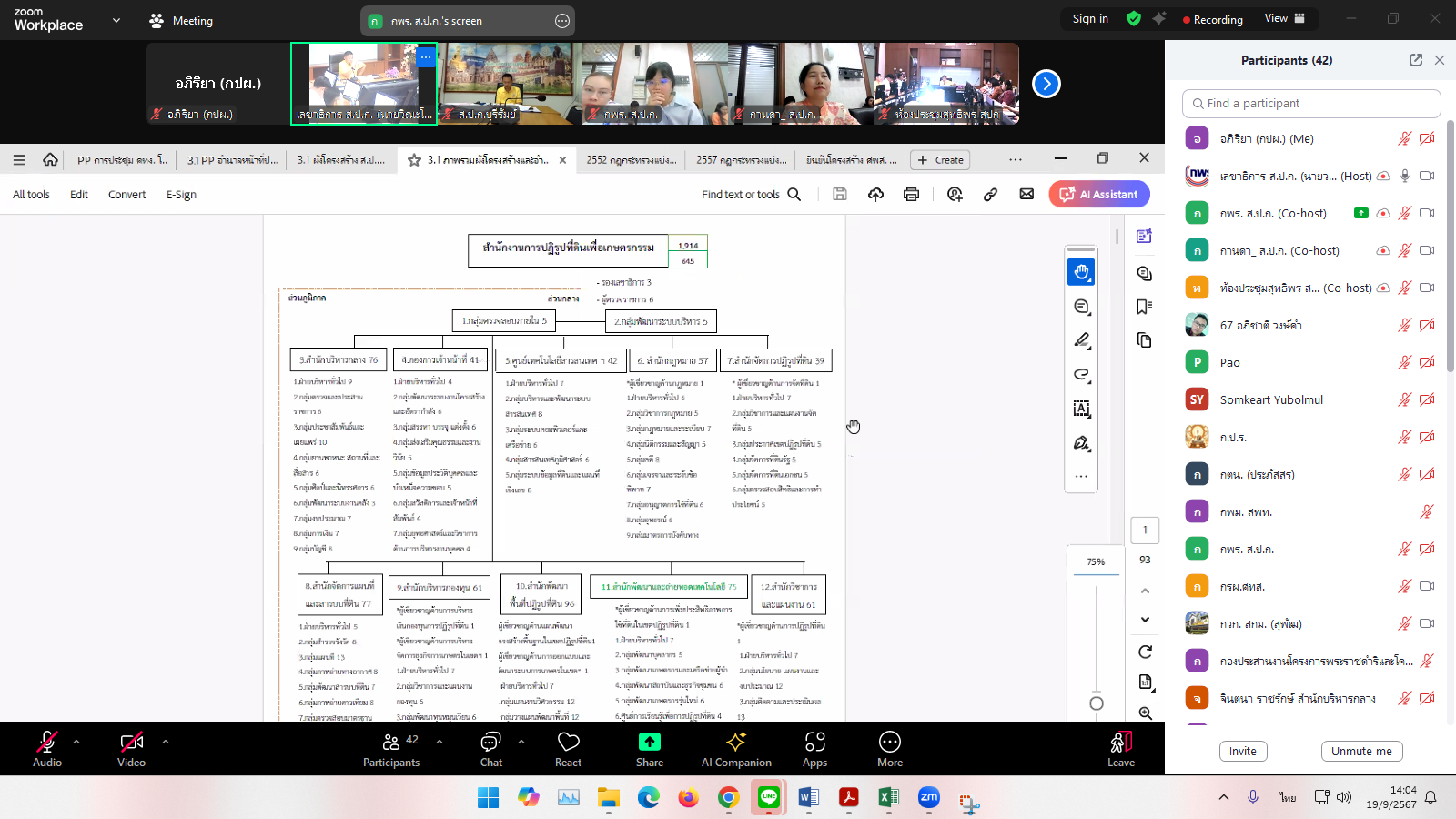1456x819 pixels.
Task: Click the Sign in button
Action: (1090, 18)
